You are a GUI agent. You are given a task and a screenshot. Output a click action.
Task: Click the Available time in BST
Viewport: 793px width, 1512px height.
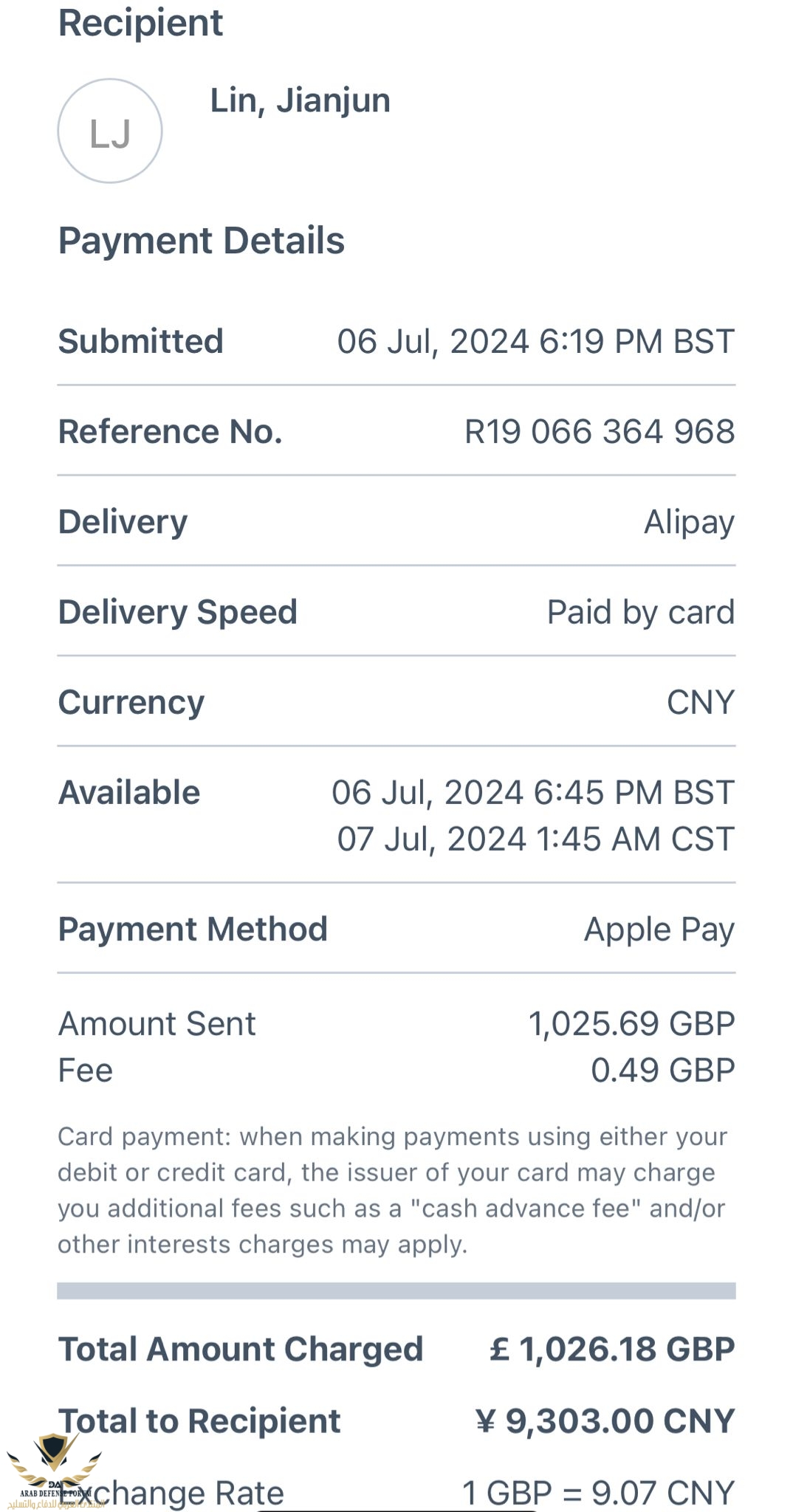coord(532,793)
